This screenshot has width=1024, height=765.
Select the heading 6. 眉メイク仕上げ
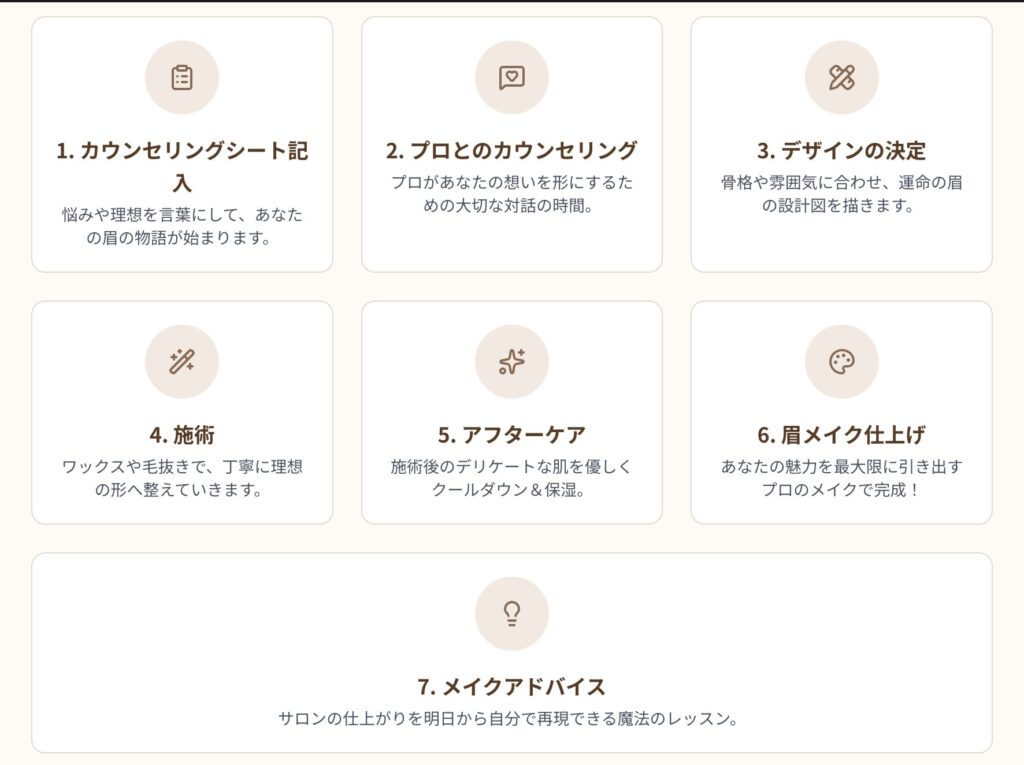(x=841, y=434)
